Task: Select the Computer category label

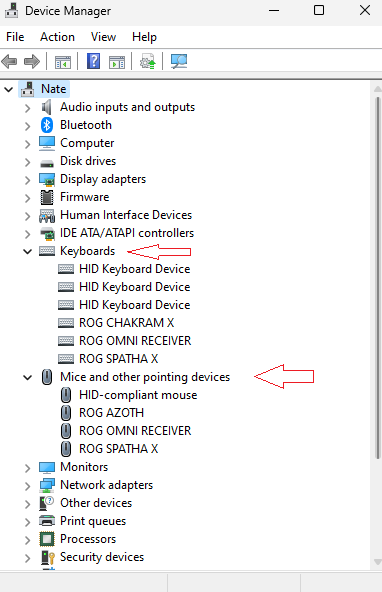Action: pyautogui.click(x=87, y=143)
